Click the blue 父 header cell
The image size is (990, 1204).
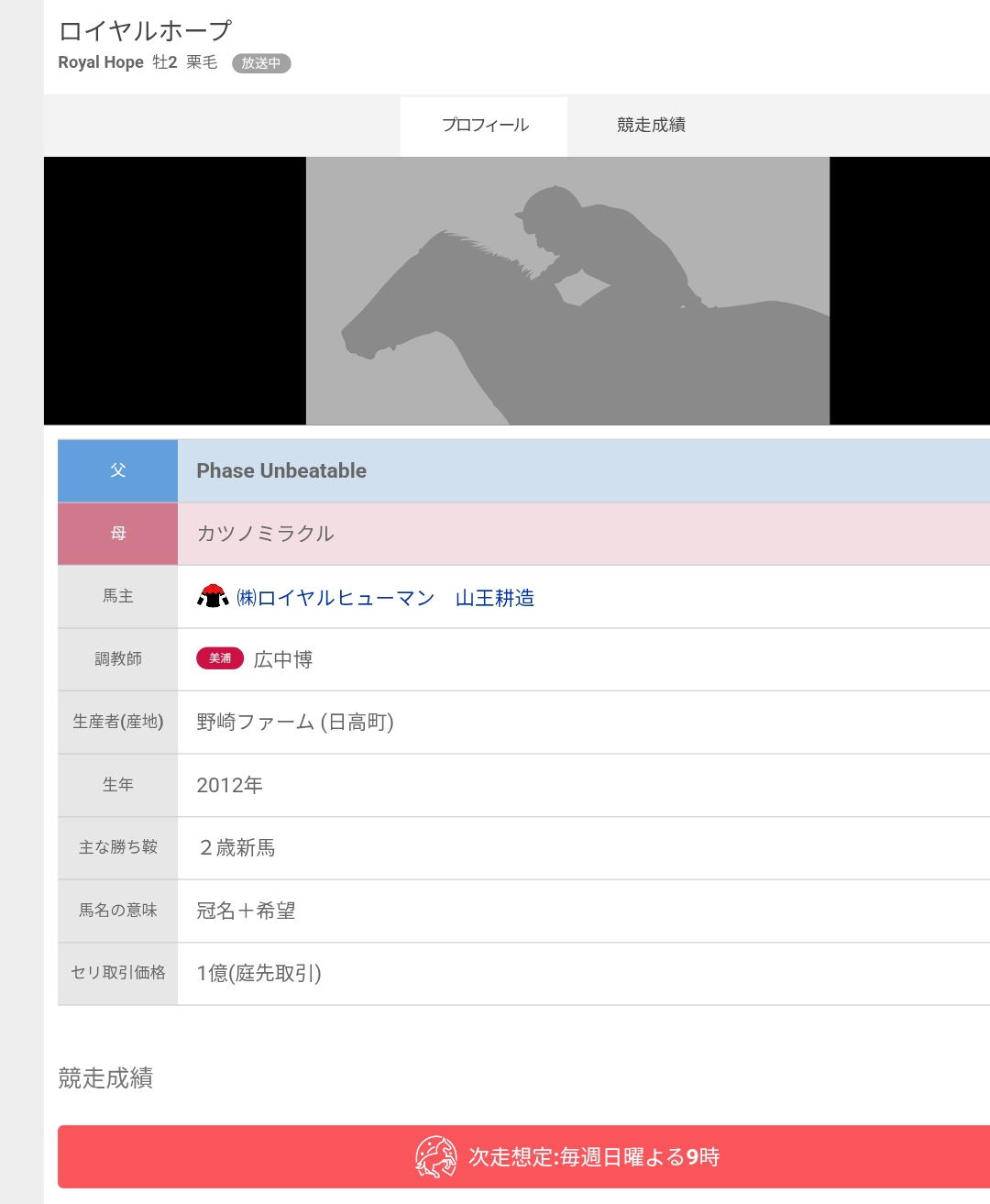(118, 470)
